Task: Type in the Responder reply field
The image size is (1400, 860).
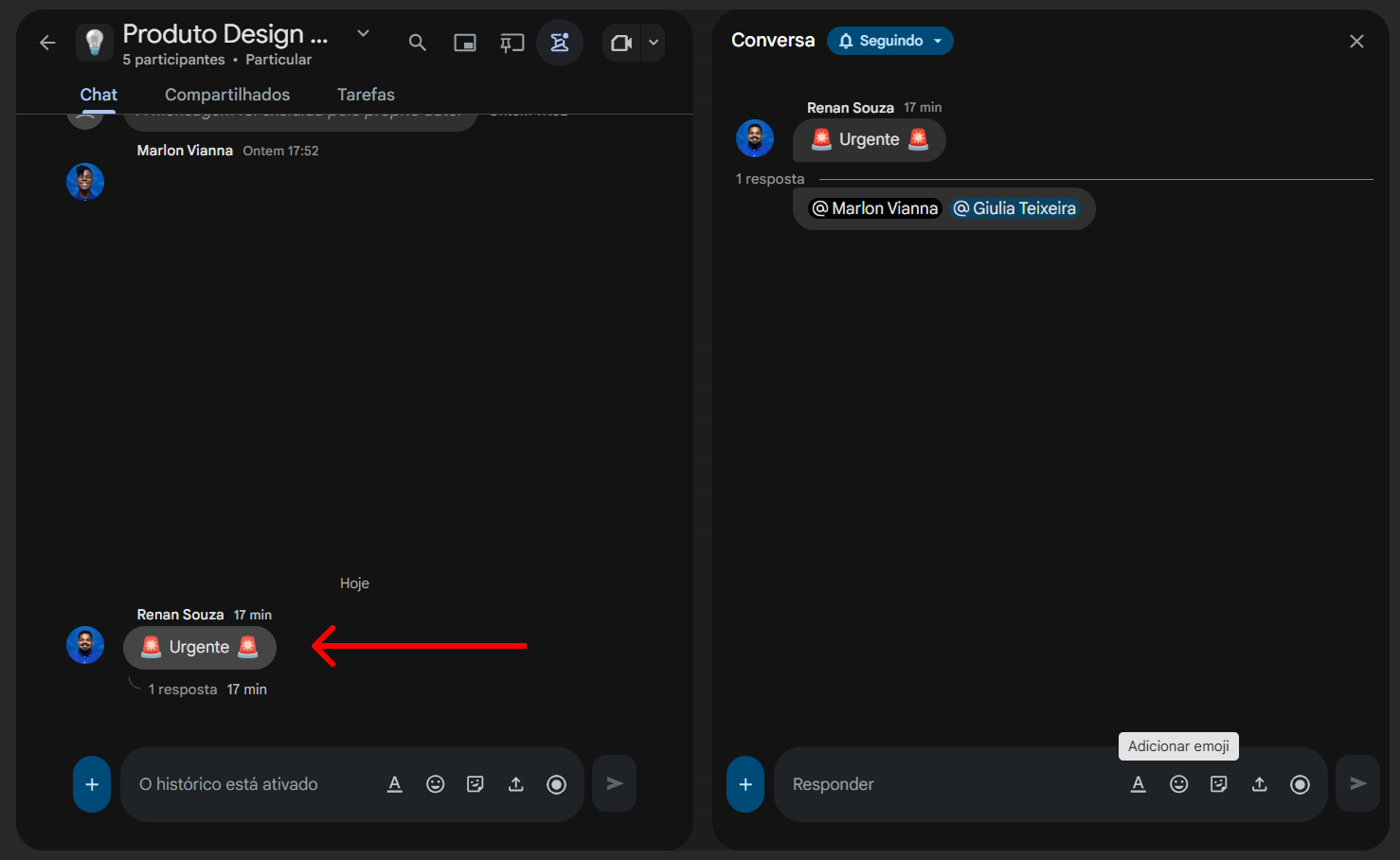Action: point(947,784)
